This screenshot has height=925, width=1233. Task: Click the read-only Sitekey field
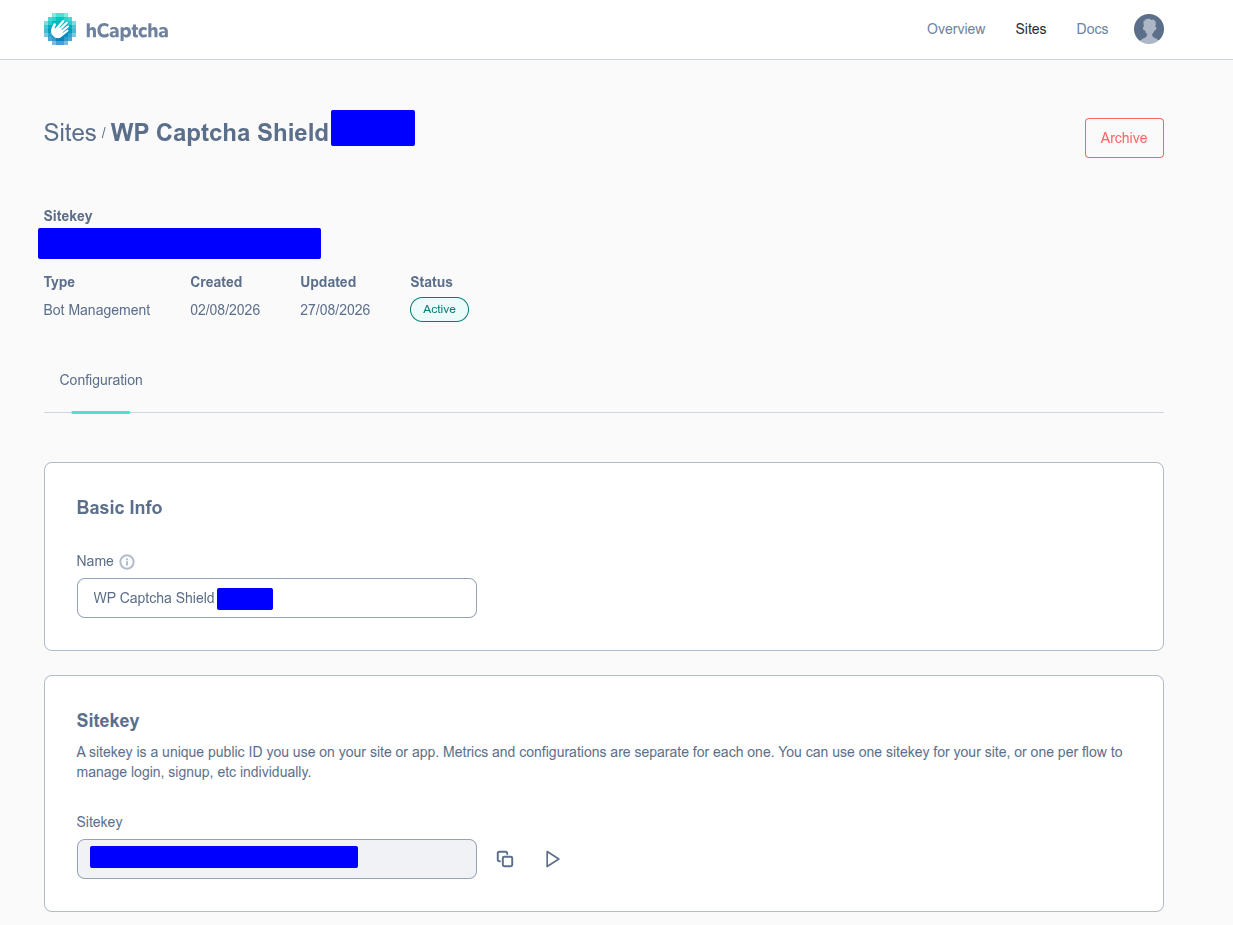tap(277, 859)
